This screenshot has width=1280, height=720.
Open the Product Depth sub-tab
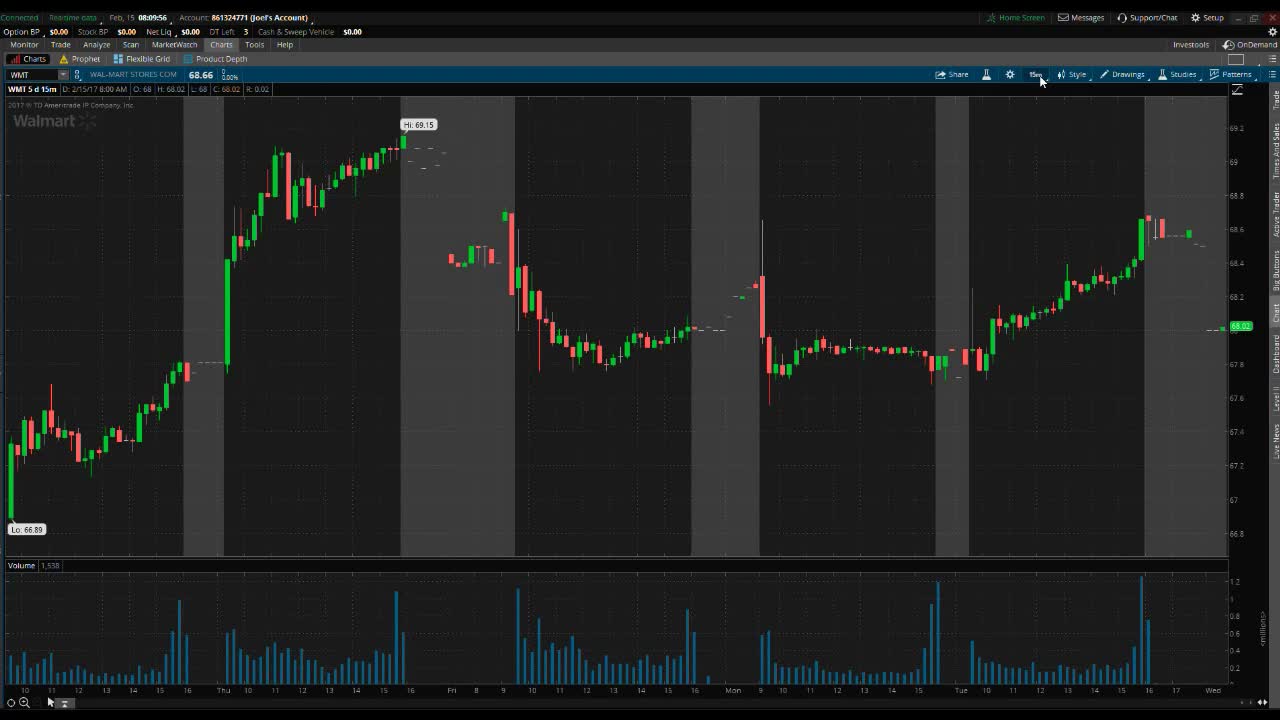tap(215, 59)
